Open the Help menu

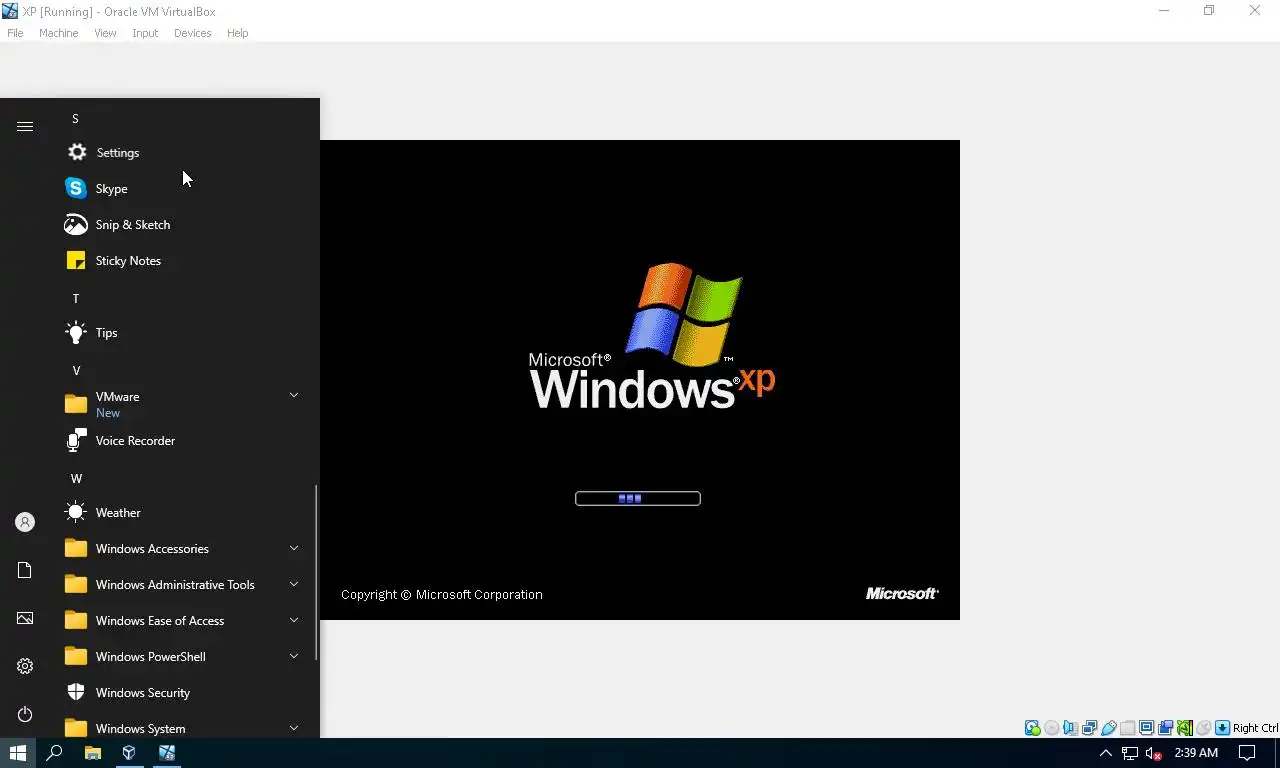(x=237, y=33)
